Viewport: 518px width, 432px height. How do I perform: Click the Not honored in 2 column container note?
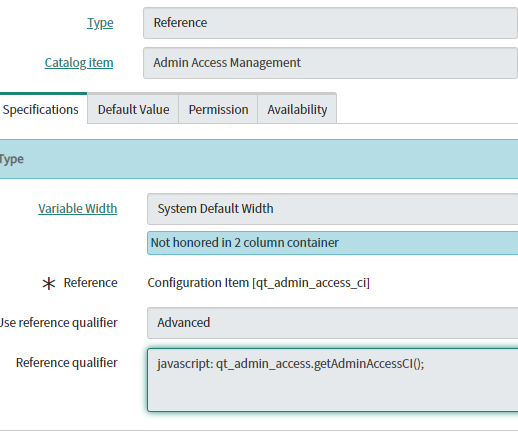pos(332,243)
